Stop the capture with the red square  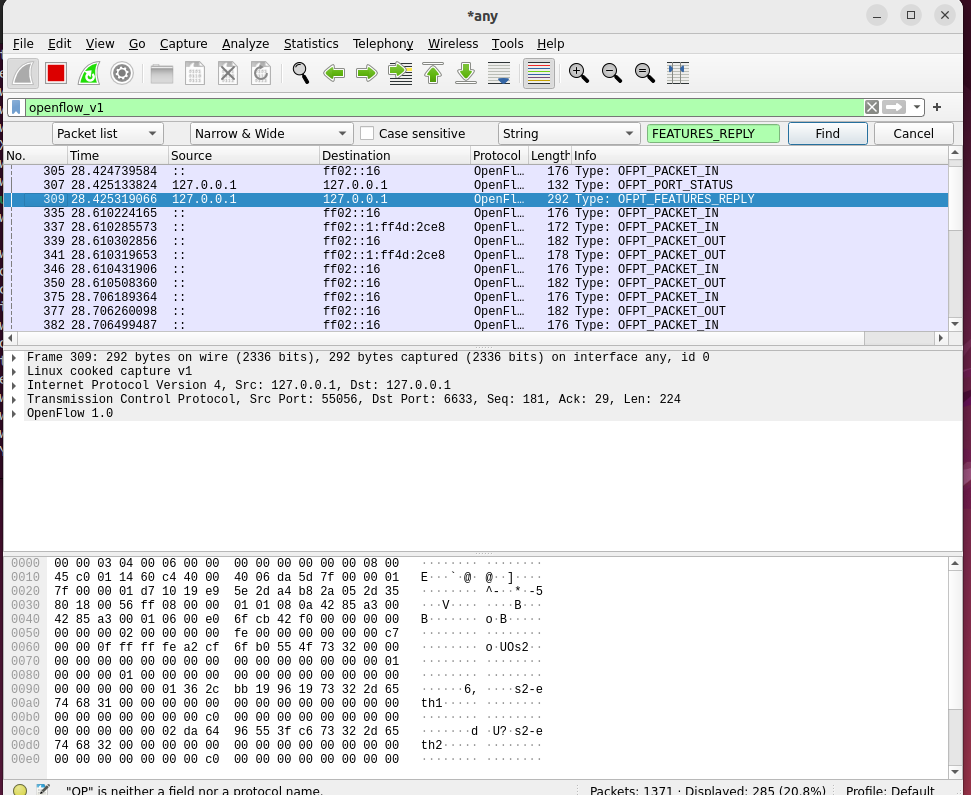pos(56,74)
